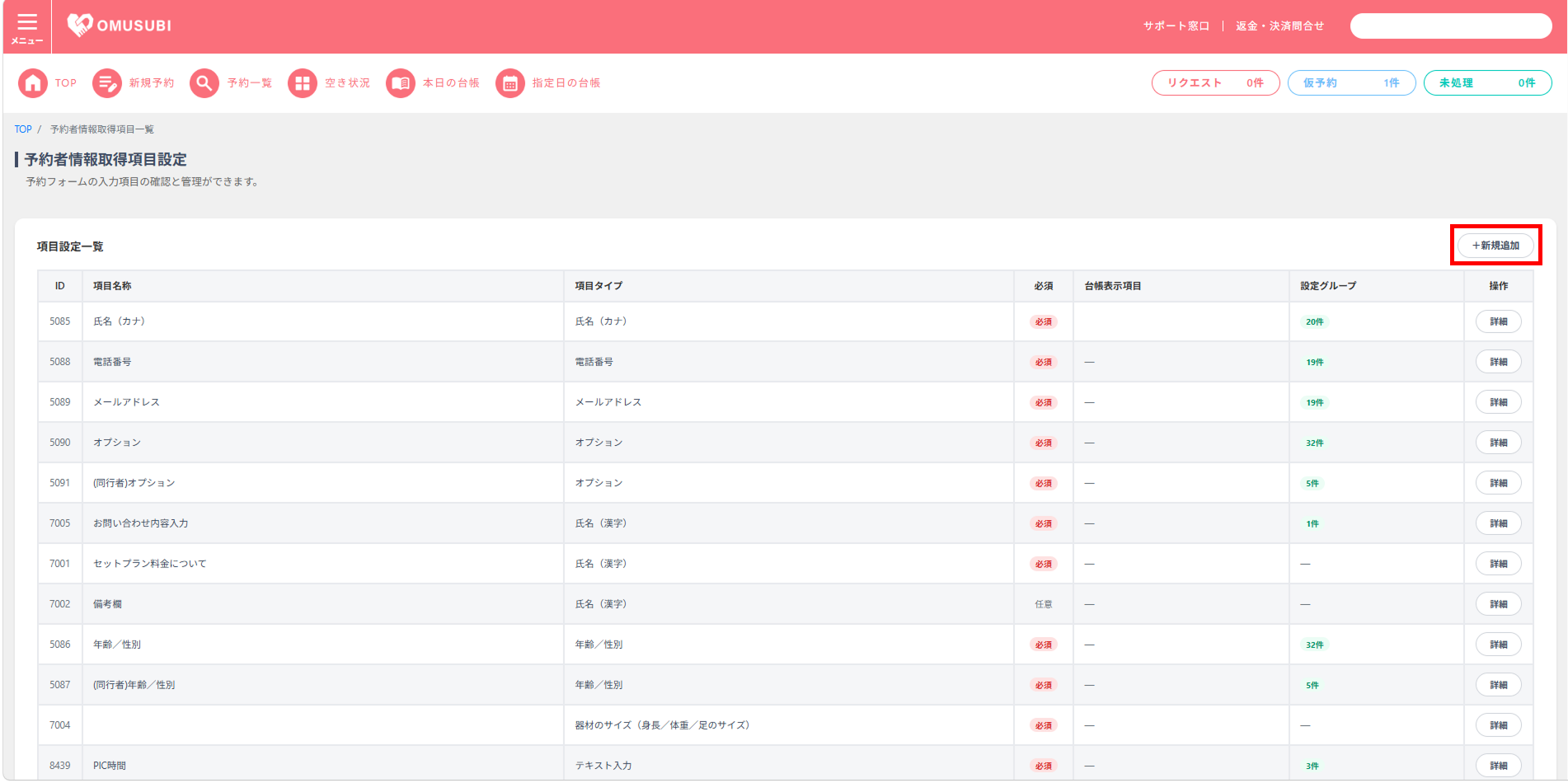The image size is (1568, 783).
Task: Click the header search input field
Action: tap(1451, 26)
